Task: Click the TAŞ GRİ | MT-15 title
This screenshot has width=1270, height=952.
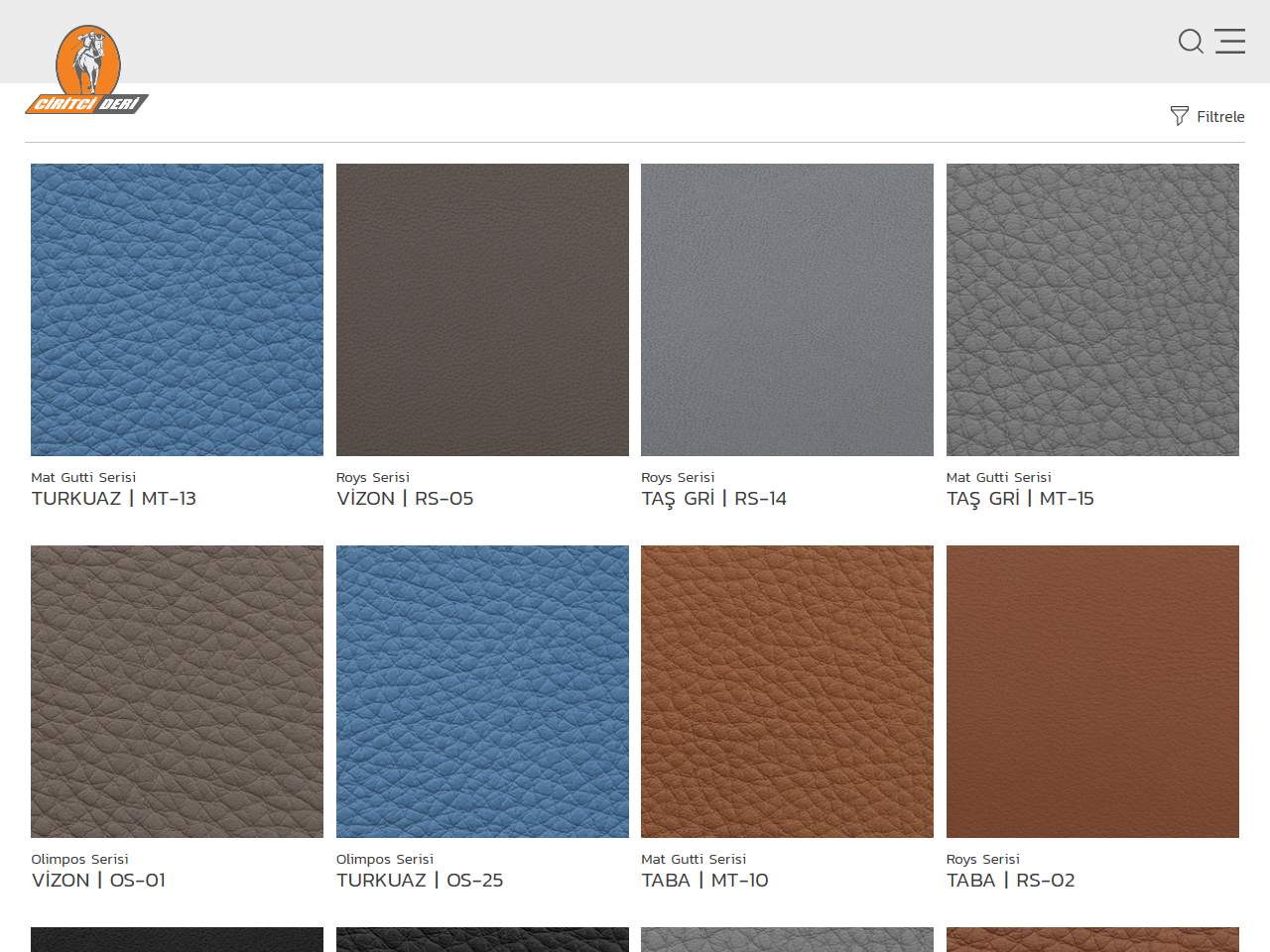Action: click(x=1020, y=499)
